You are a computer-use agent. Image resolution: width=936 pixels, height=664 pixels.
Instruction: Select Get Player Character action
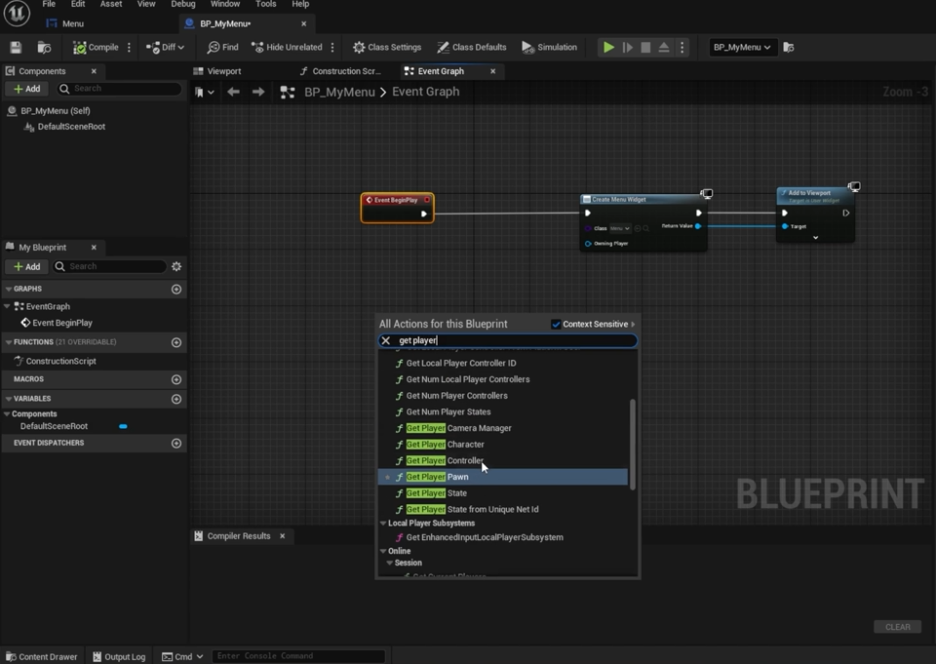(x=503, y=444)
